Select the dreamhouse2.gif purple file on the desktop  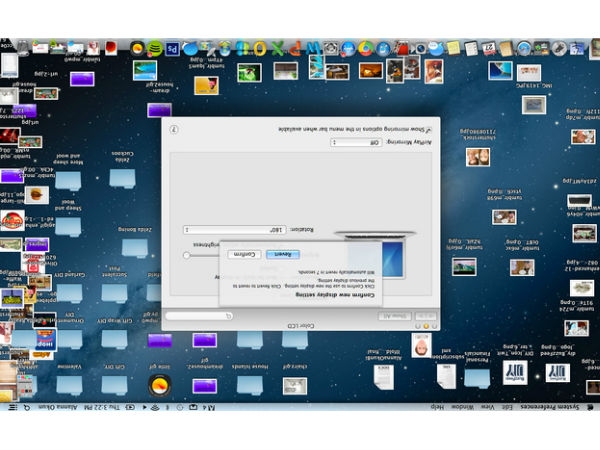click(x=205, y=386)
